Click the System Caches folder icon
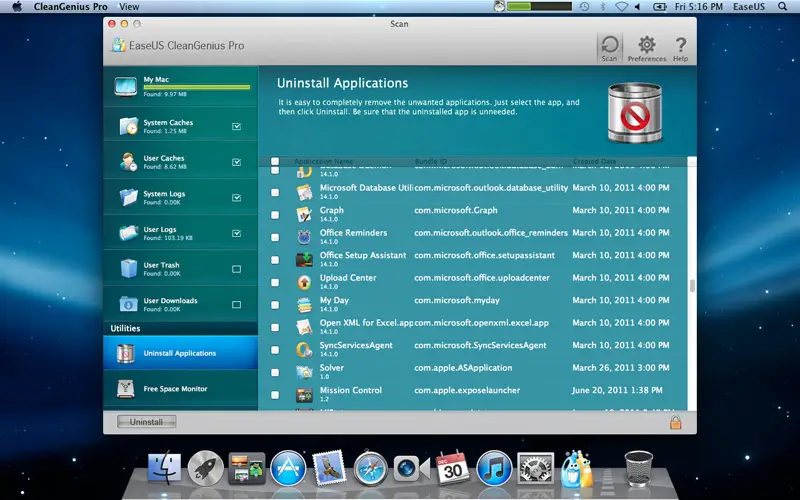This screenshot has width=800, height=500. [x=129, y=126]
